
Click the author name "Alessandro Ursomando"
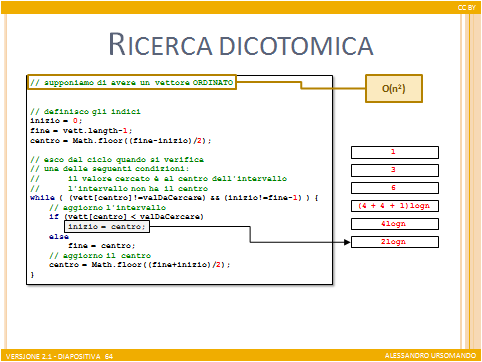[x=430, y=356]
